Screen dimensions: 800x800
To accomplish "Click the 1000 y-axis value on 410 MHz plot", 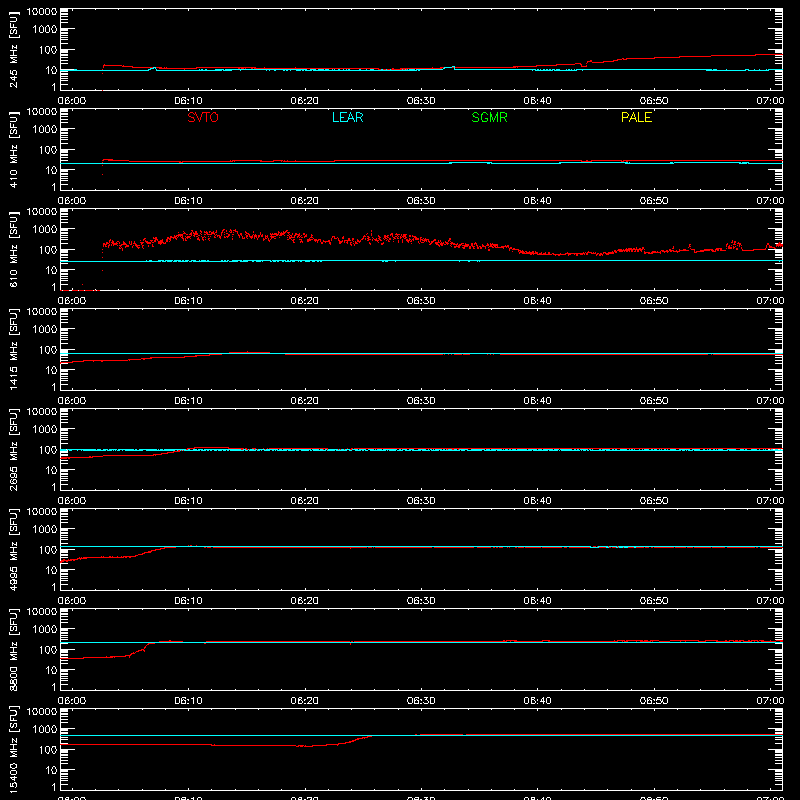I will pos(45,129).
